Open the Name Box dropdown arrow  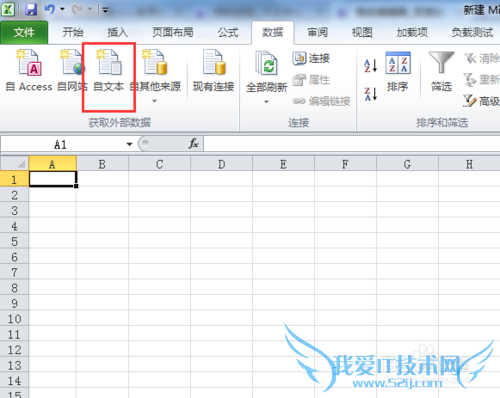coord(129,144)
